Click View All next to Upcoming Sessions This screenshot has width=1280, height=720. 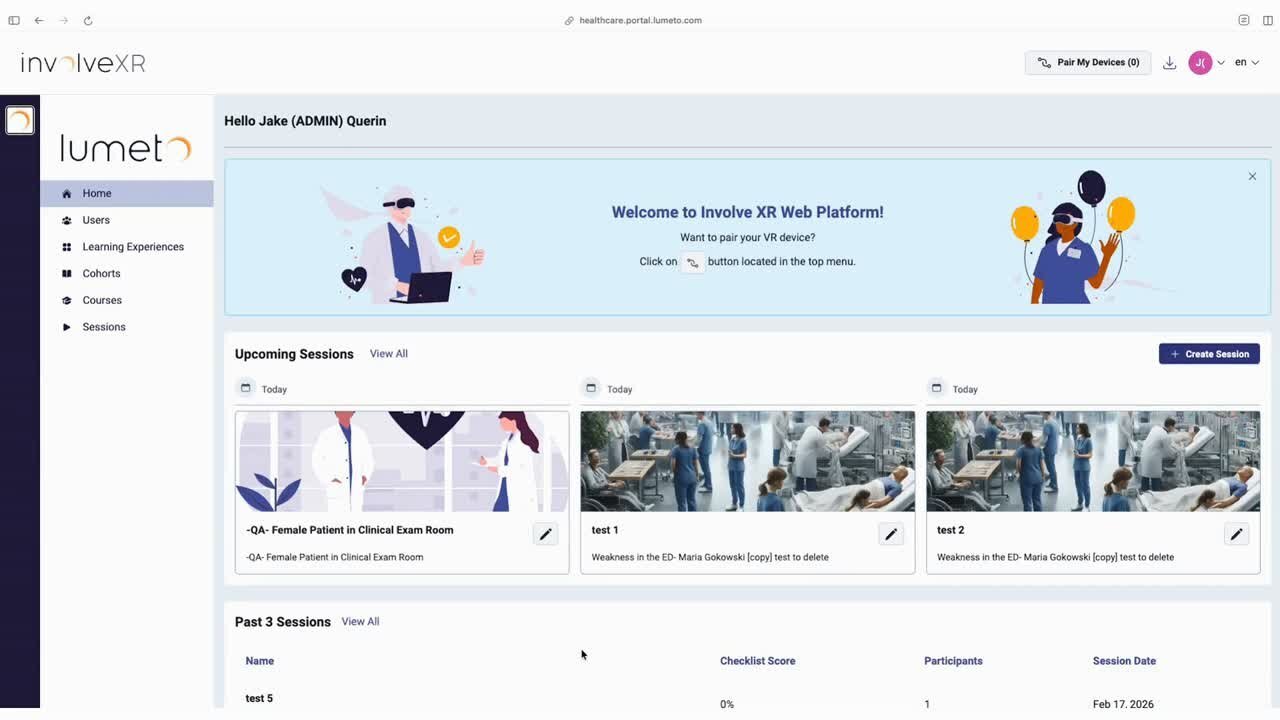tap(389, 354)
